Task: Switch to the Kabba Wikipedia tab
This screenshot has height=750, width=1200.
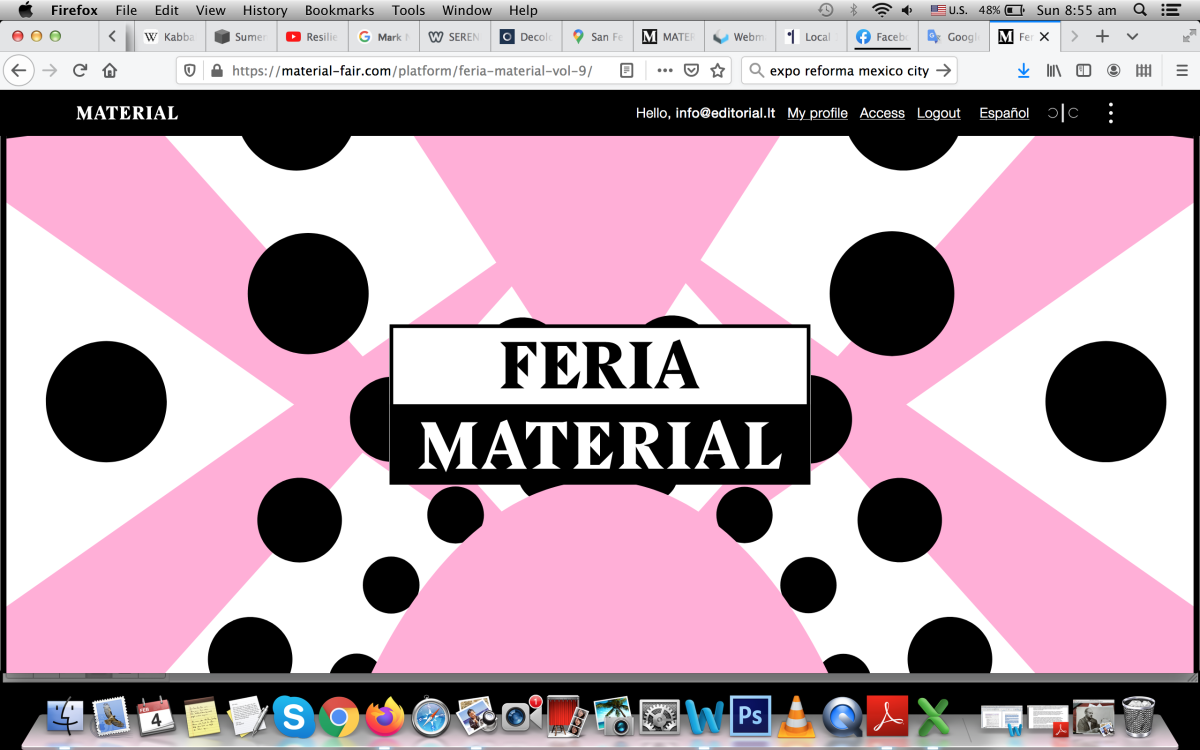Action: pos(169,37)
